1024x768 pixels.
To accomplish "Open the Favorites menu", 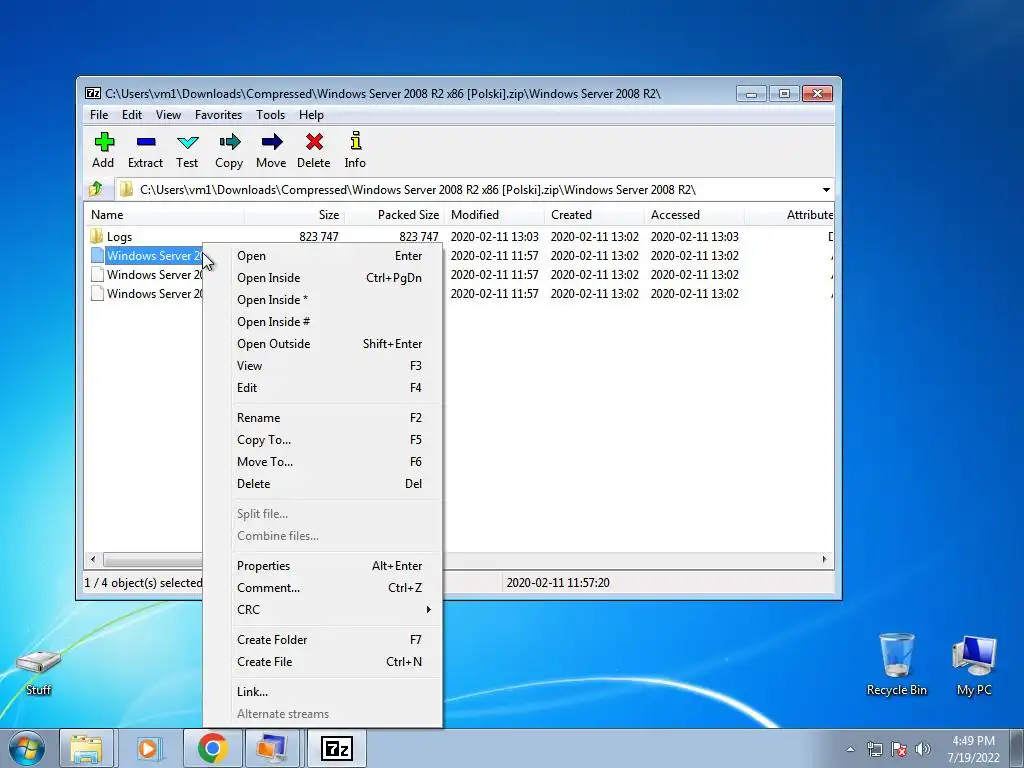I will coord(218,115).
